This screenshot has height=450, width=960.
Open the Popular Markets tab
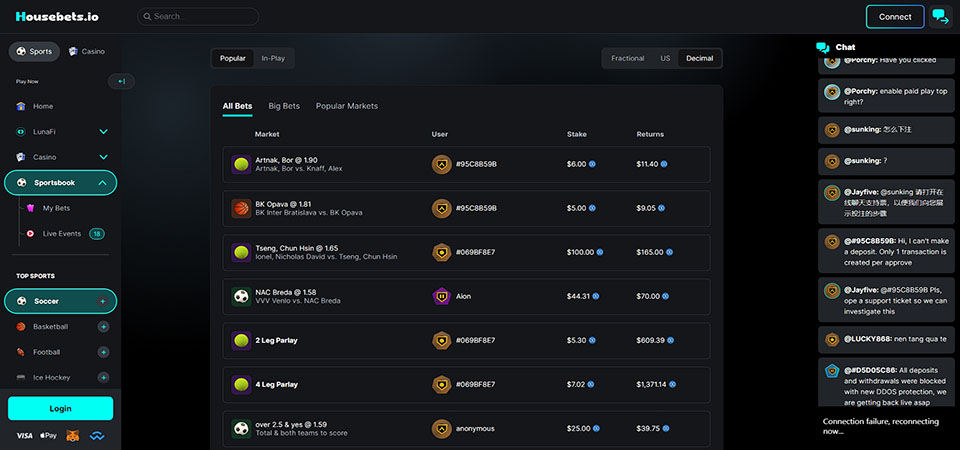click(347, 106)
